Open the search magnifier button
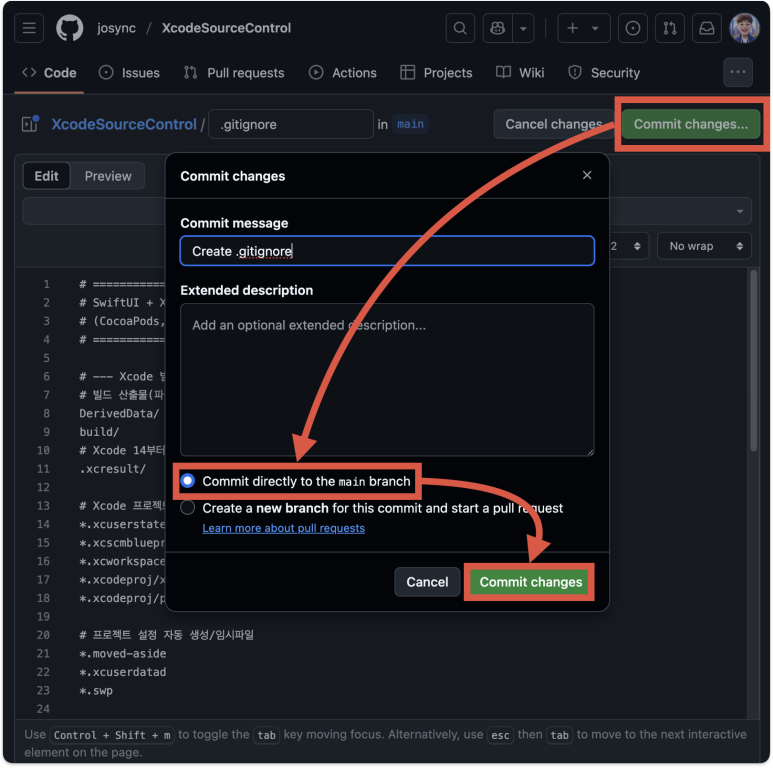The image size is (773, 768). (x=460, y=28)
